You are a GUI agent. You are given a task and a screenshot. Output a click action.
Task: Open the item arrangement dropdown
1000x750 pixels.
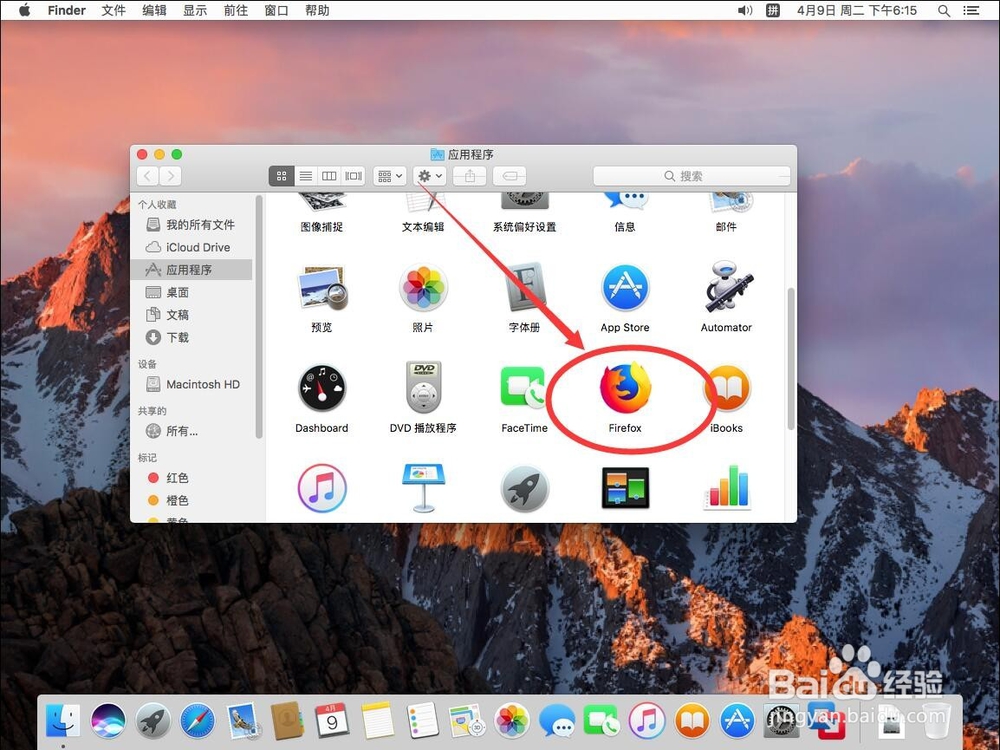pyautogui.click(x=390, y=176)
